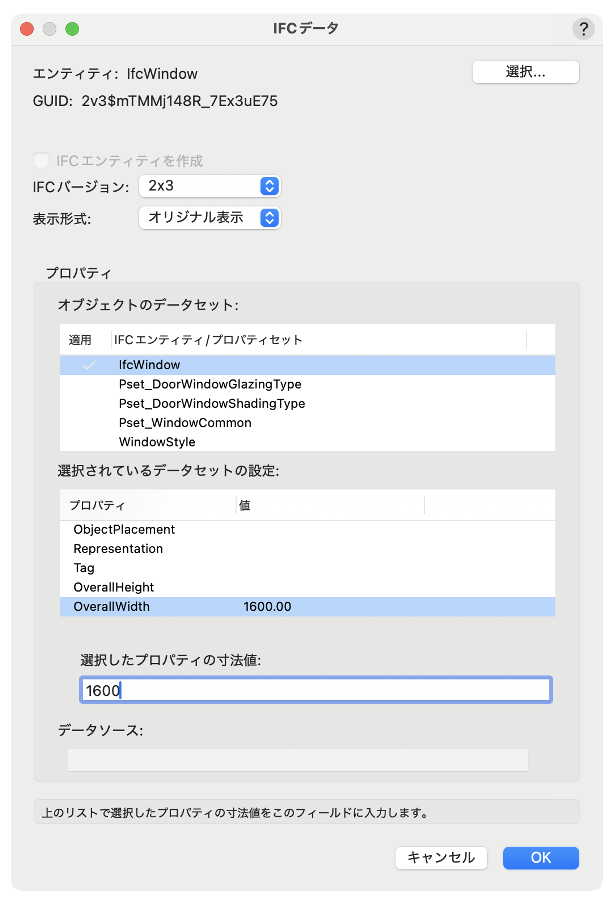
Task: Toggle the IFCエンティティを作成 checkbox
Action: tap(41, 160)
